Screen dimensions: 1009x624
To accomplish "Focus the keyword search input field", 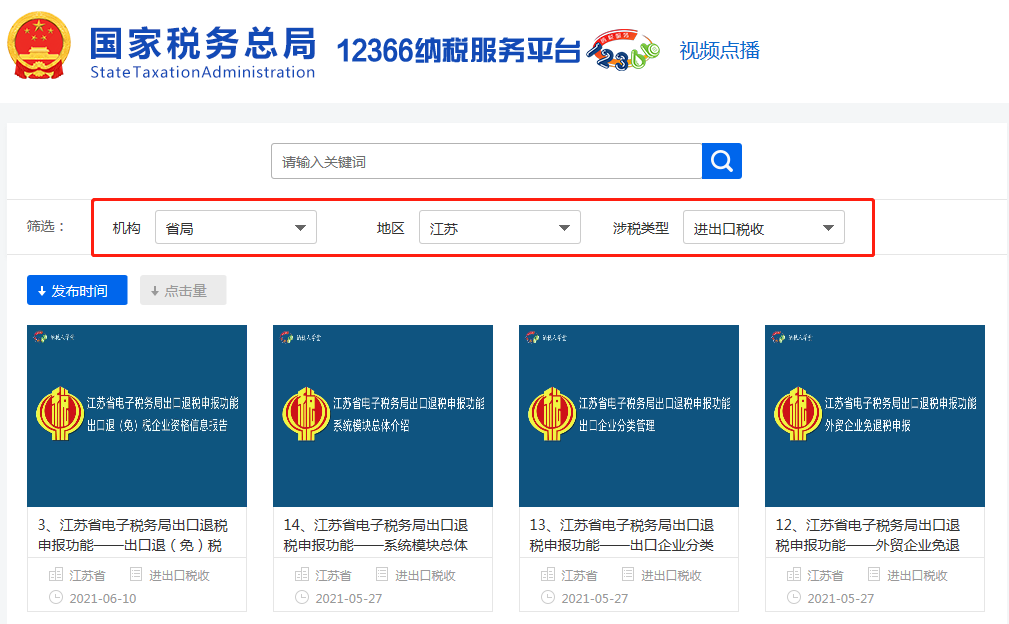I will 486,161.
